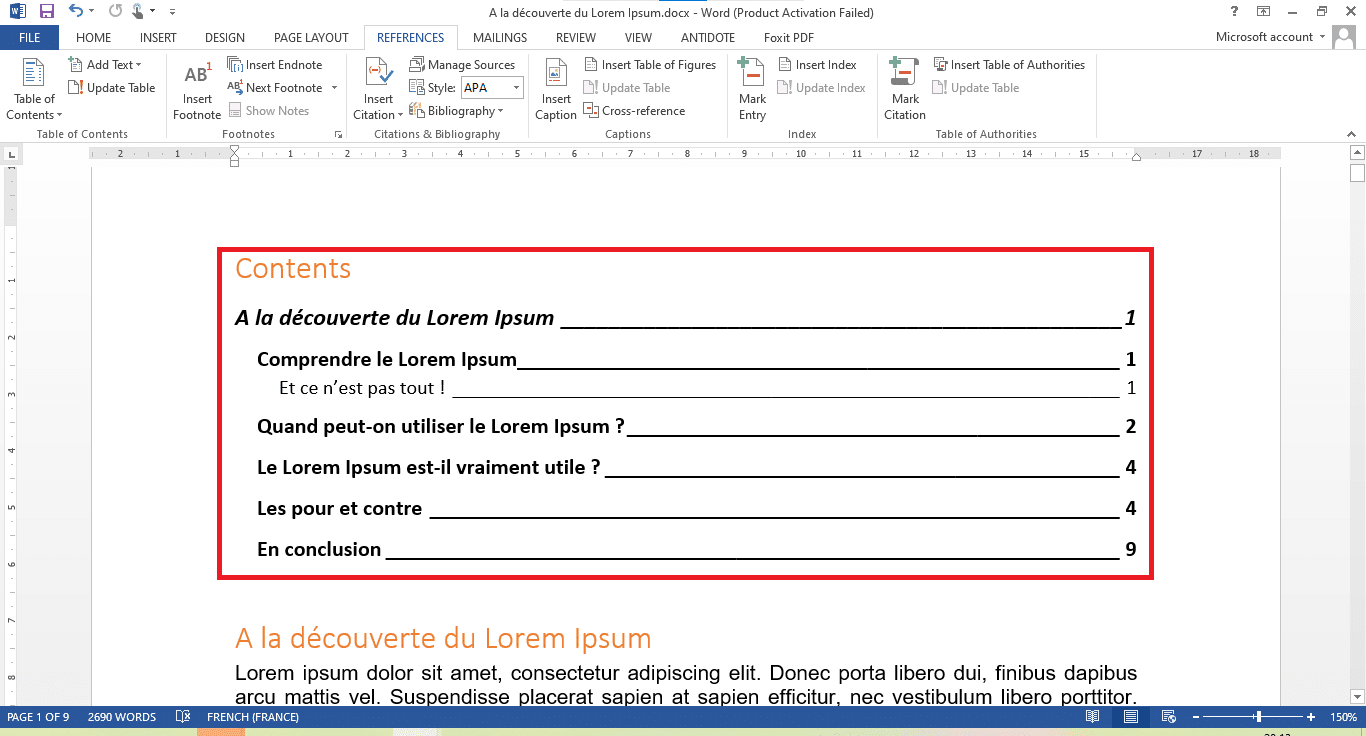Click vertical scrollbar down arrow
The image size is (1366, 736).
[x=1357, y=696]
